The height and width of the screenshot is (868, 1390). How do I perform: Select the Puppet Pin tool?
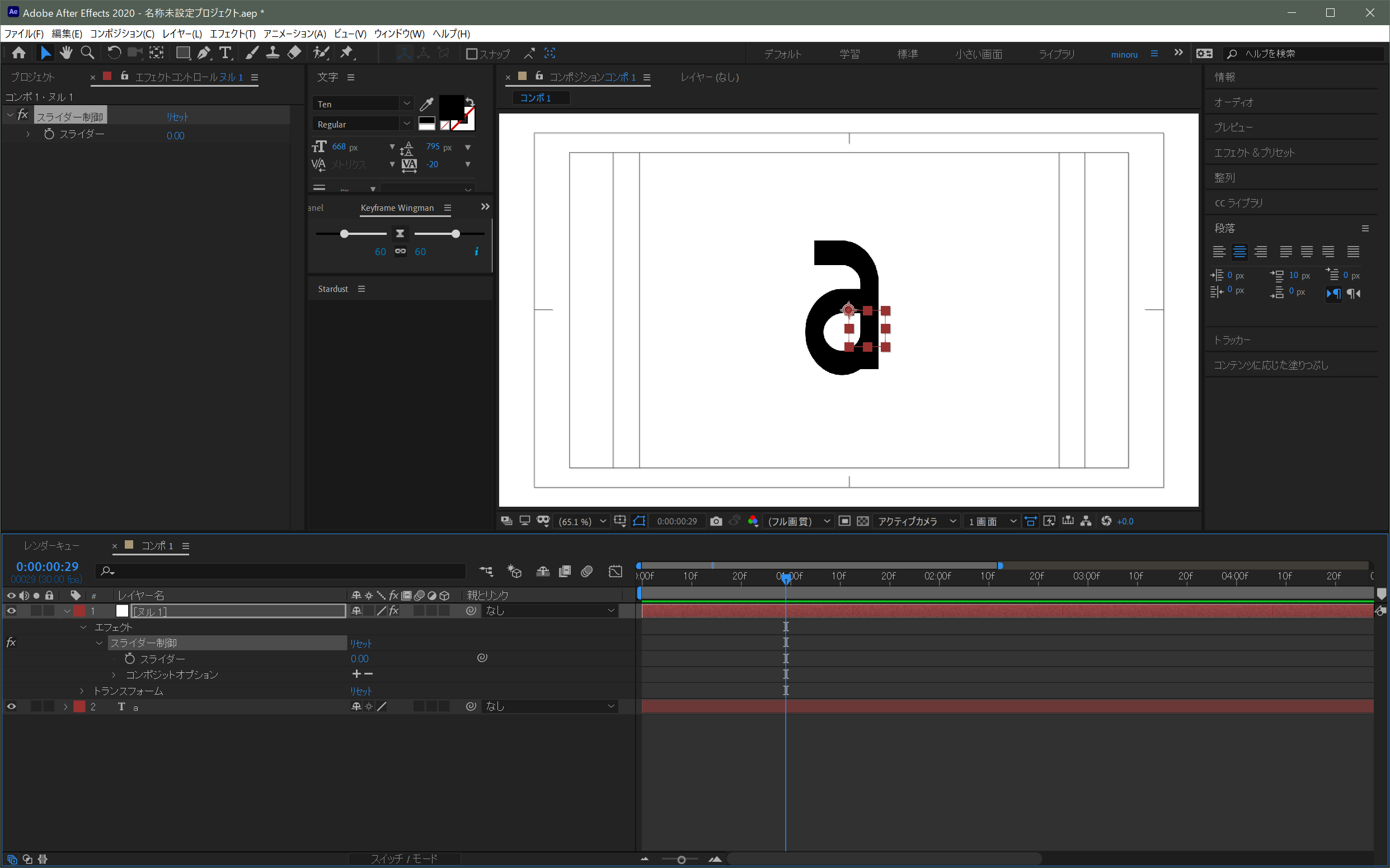tap(347, 53)
